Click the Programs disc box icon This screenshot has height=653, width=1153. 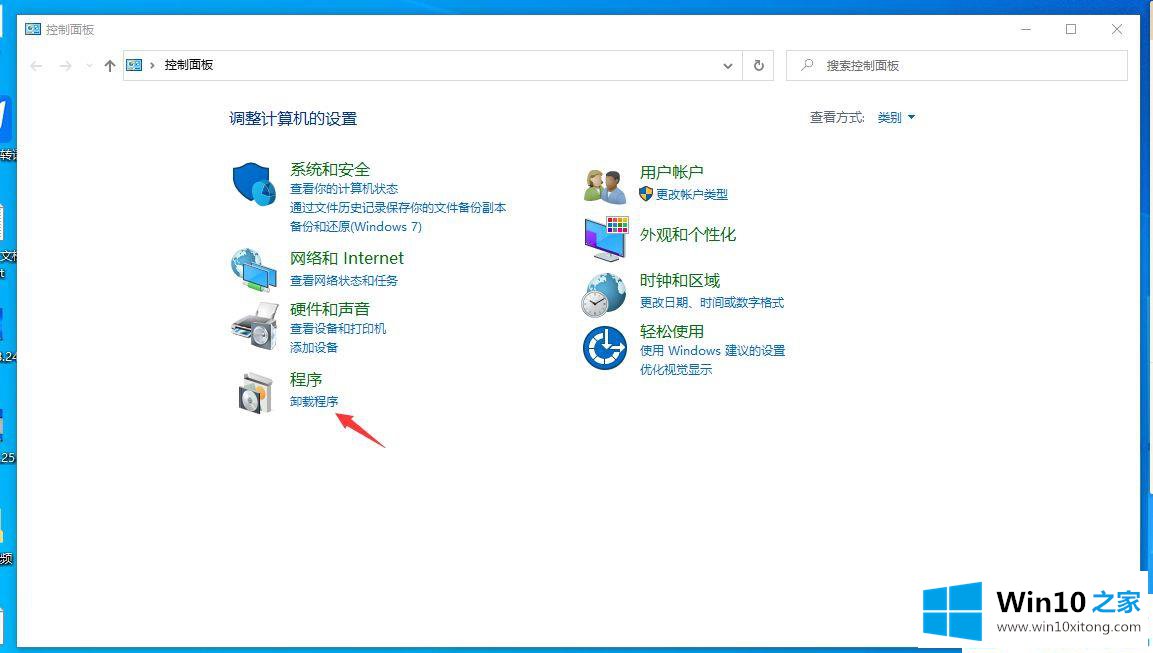(254, 393)
